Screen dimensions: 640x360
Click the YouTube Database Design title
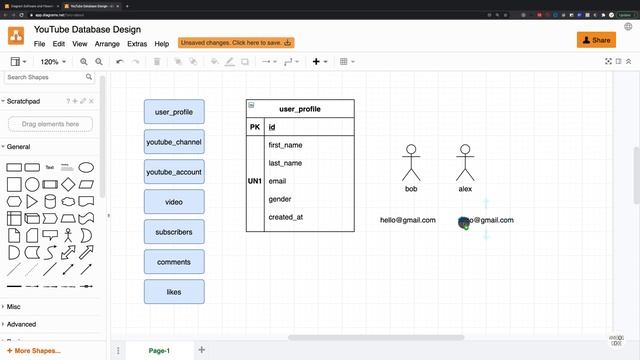pyautogui.click(x=87, y=29)
